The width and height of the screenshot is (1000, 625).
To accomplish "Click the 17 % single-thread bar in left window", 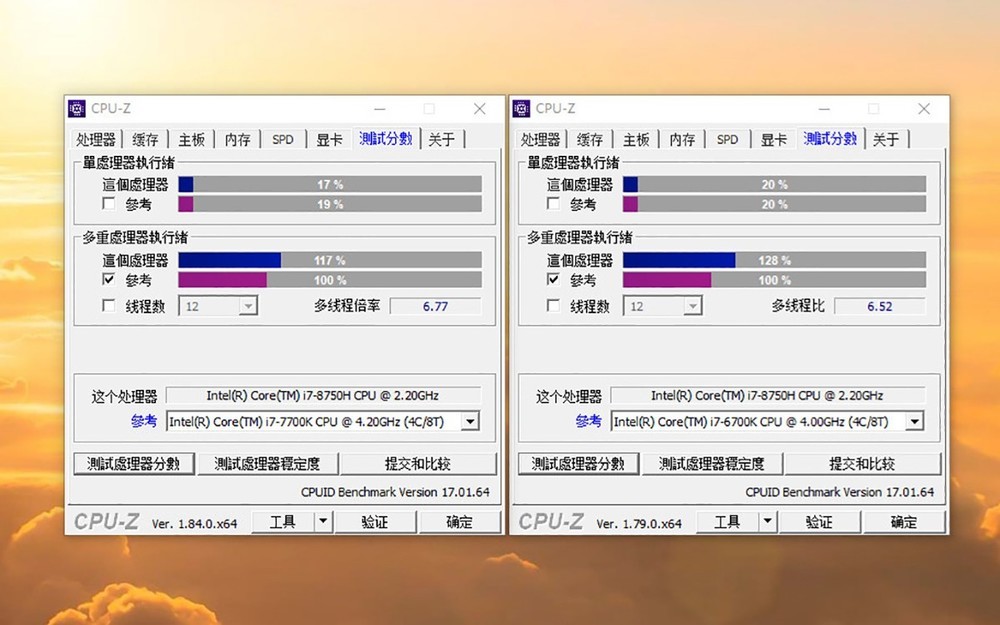I will [x=330, y=184].
